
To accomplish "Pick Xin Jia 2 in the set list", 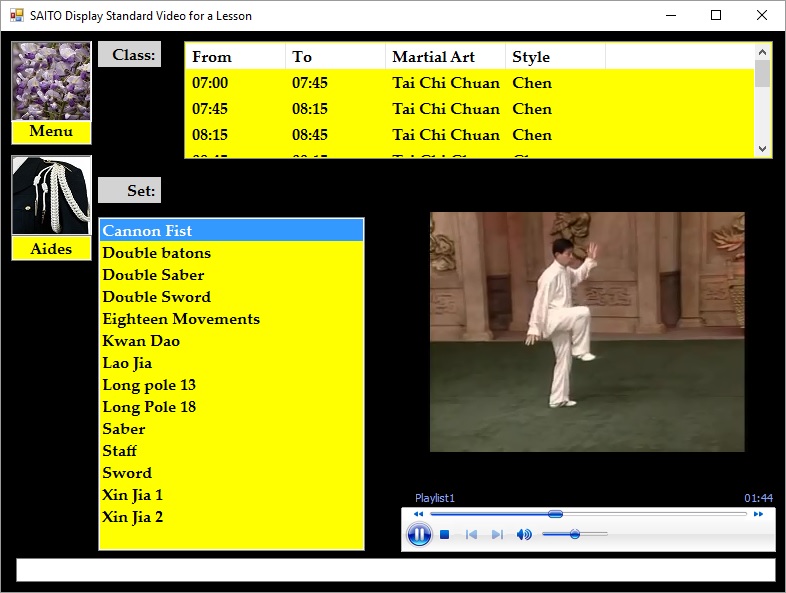I will point(133,517).
